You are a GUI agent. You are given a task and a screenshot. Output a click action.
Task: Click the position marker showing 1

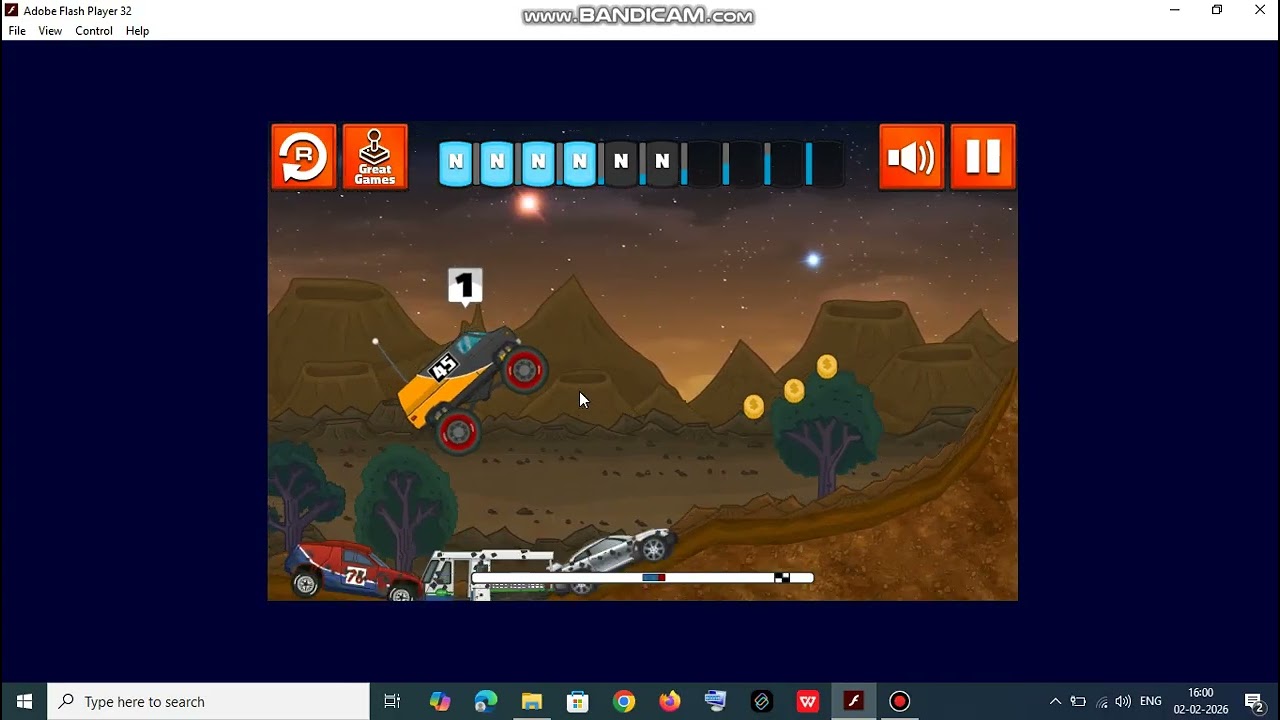[465, 286]
